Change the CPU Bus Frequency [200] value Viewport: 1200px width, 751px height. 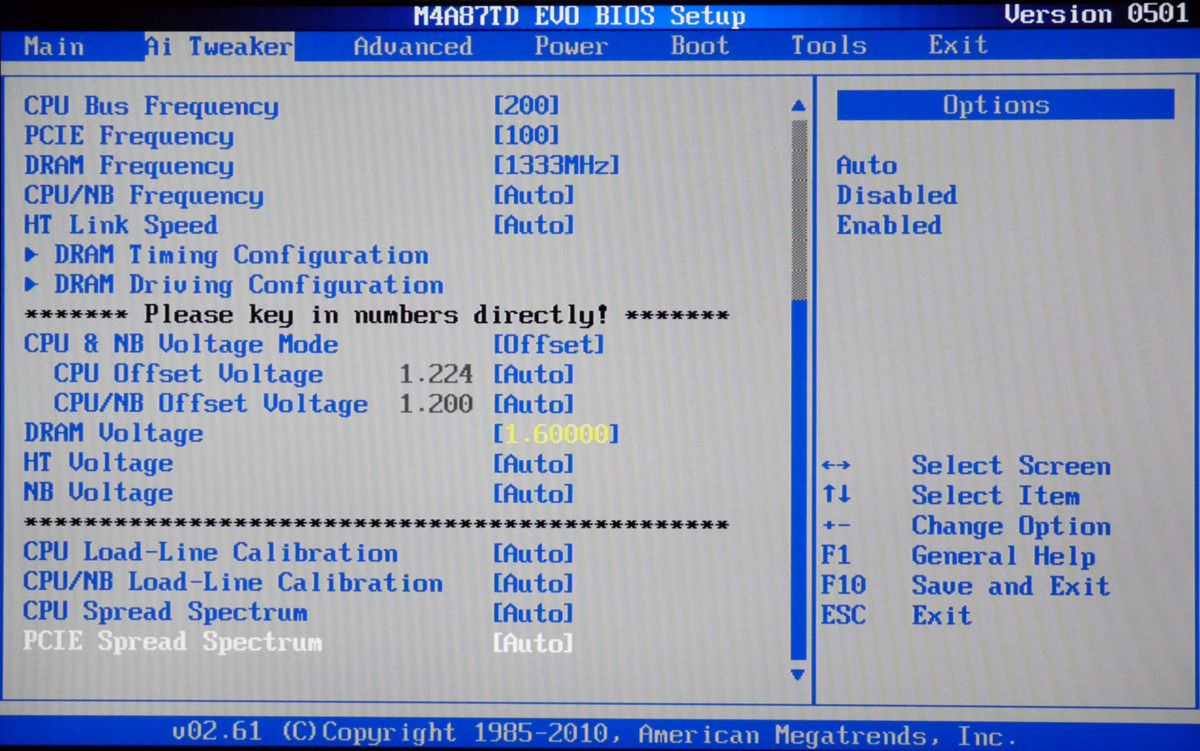527,106
